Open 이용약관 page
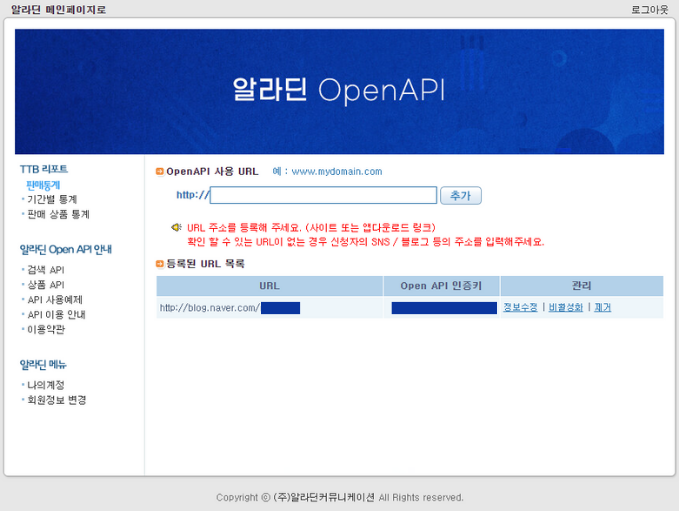 [46, 330]
